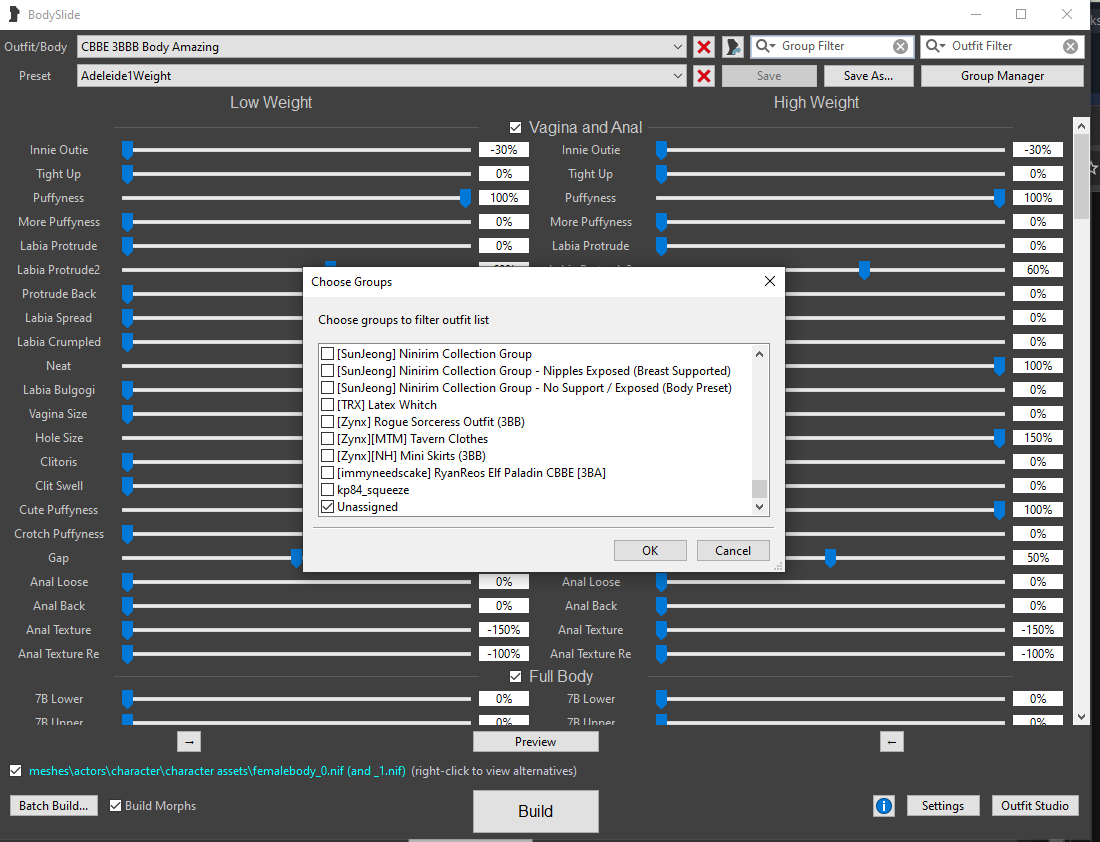Delete outfit via red X beside Outfit/Body
The height and width of the screenshot is (842, 1100).
coord(704,47)
